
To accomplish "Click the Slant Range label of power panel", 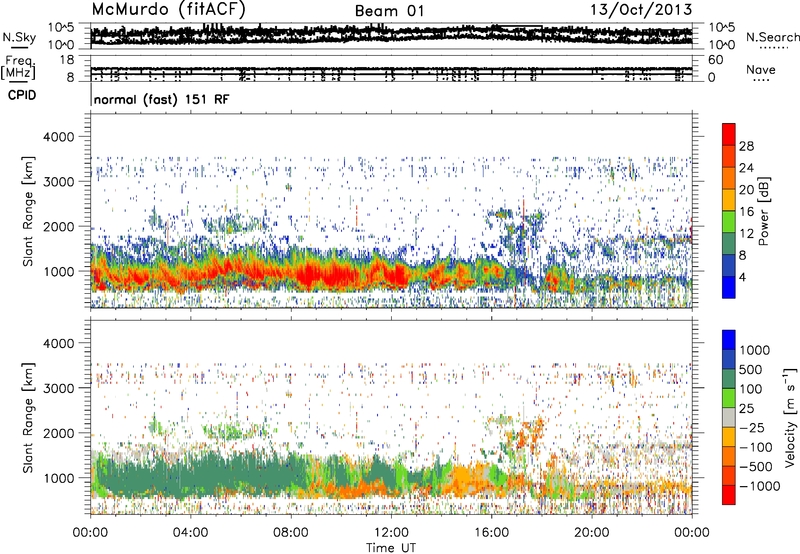I will (28, 211).
